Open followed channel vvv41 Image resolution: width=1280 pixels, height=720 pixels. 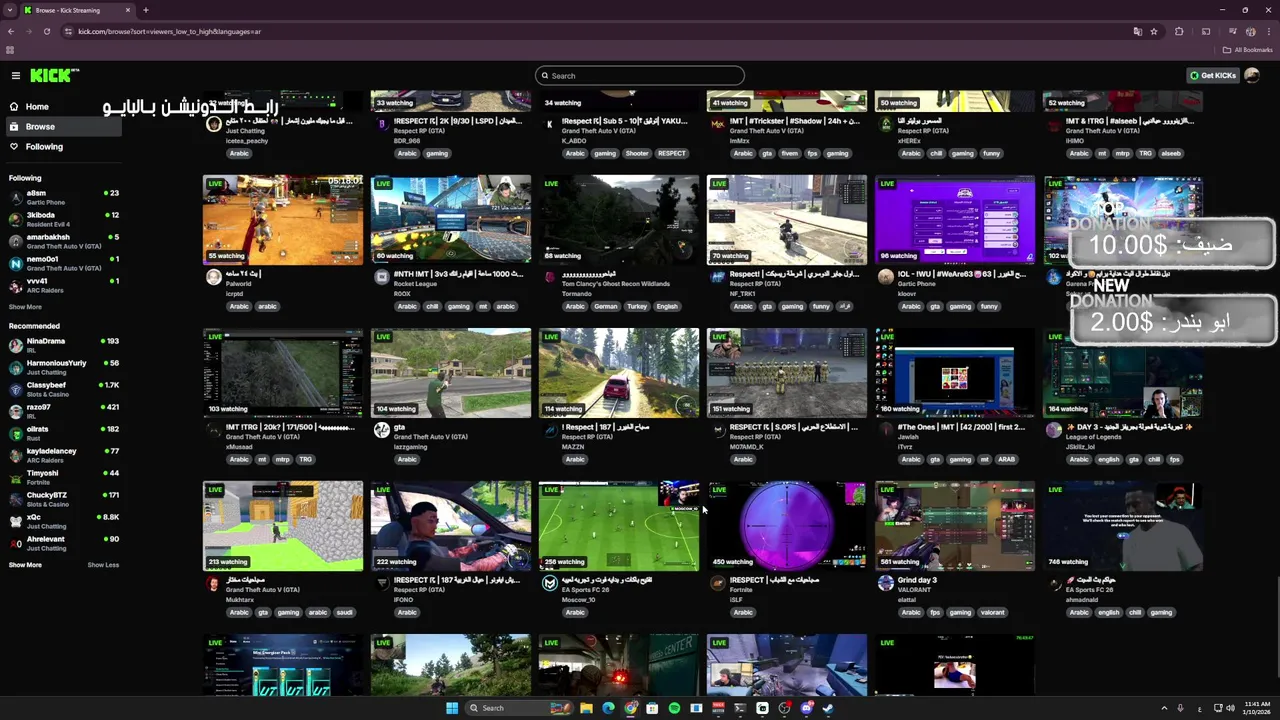63,285
